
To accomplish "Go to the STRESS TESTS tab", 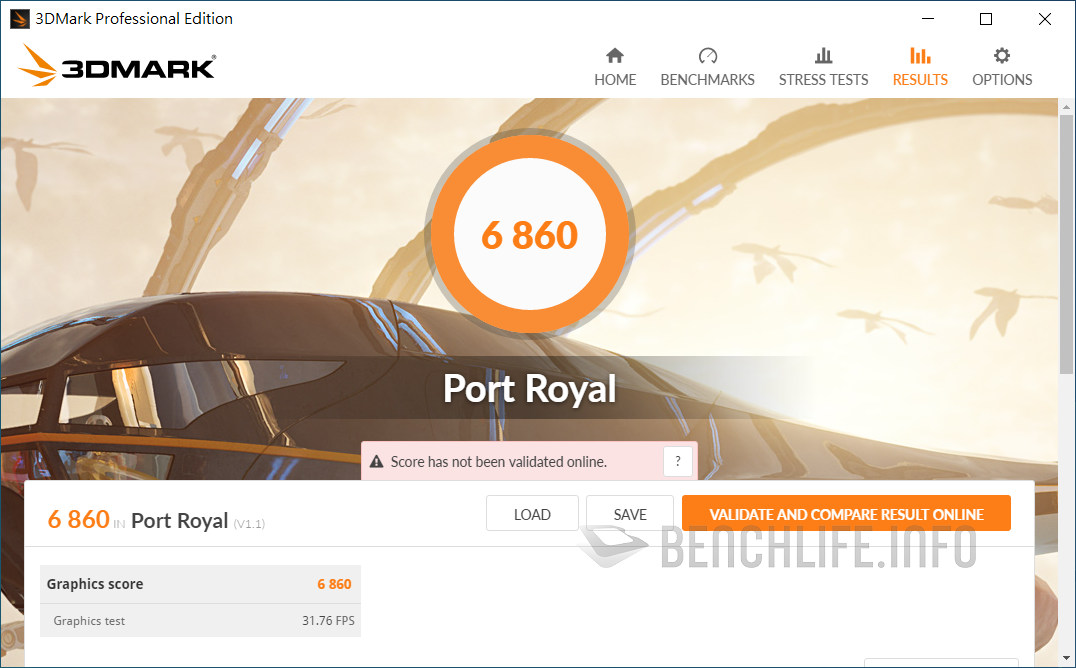I will point(823,80).
